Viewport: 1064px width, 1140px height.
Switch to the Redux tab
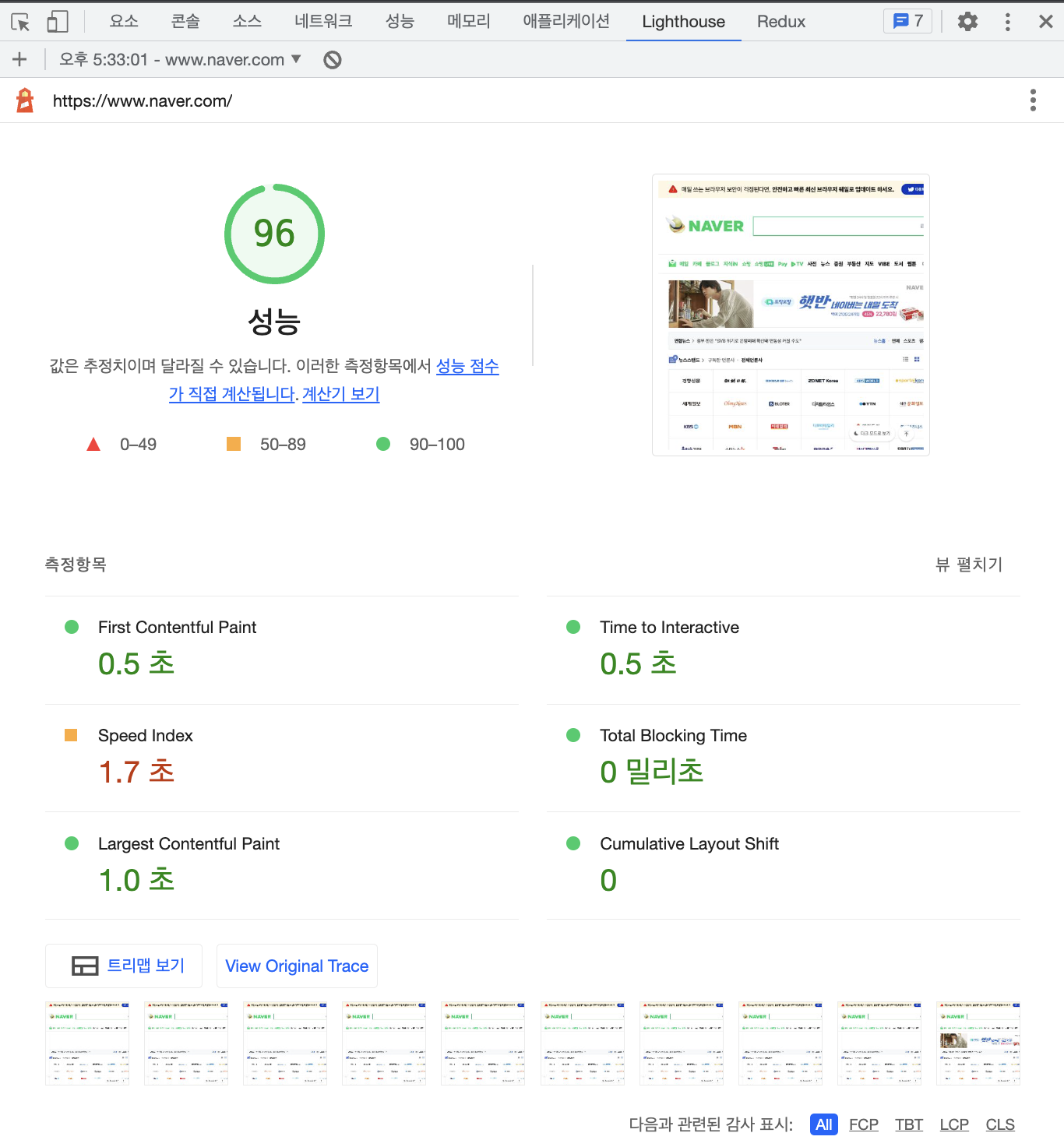point(781,22)
